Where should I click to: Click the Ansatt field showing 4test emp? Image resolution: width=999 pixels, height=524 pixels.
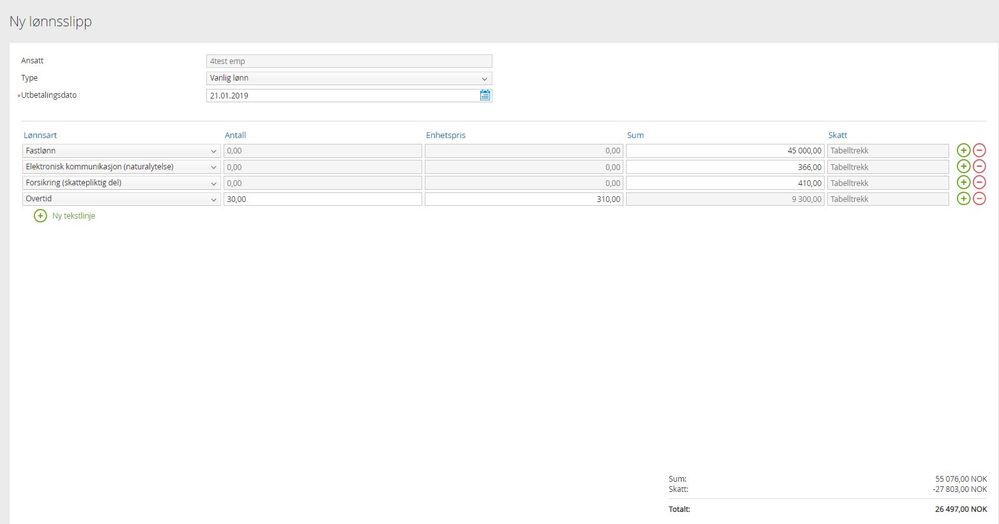349,61
